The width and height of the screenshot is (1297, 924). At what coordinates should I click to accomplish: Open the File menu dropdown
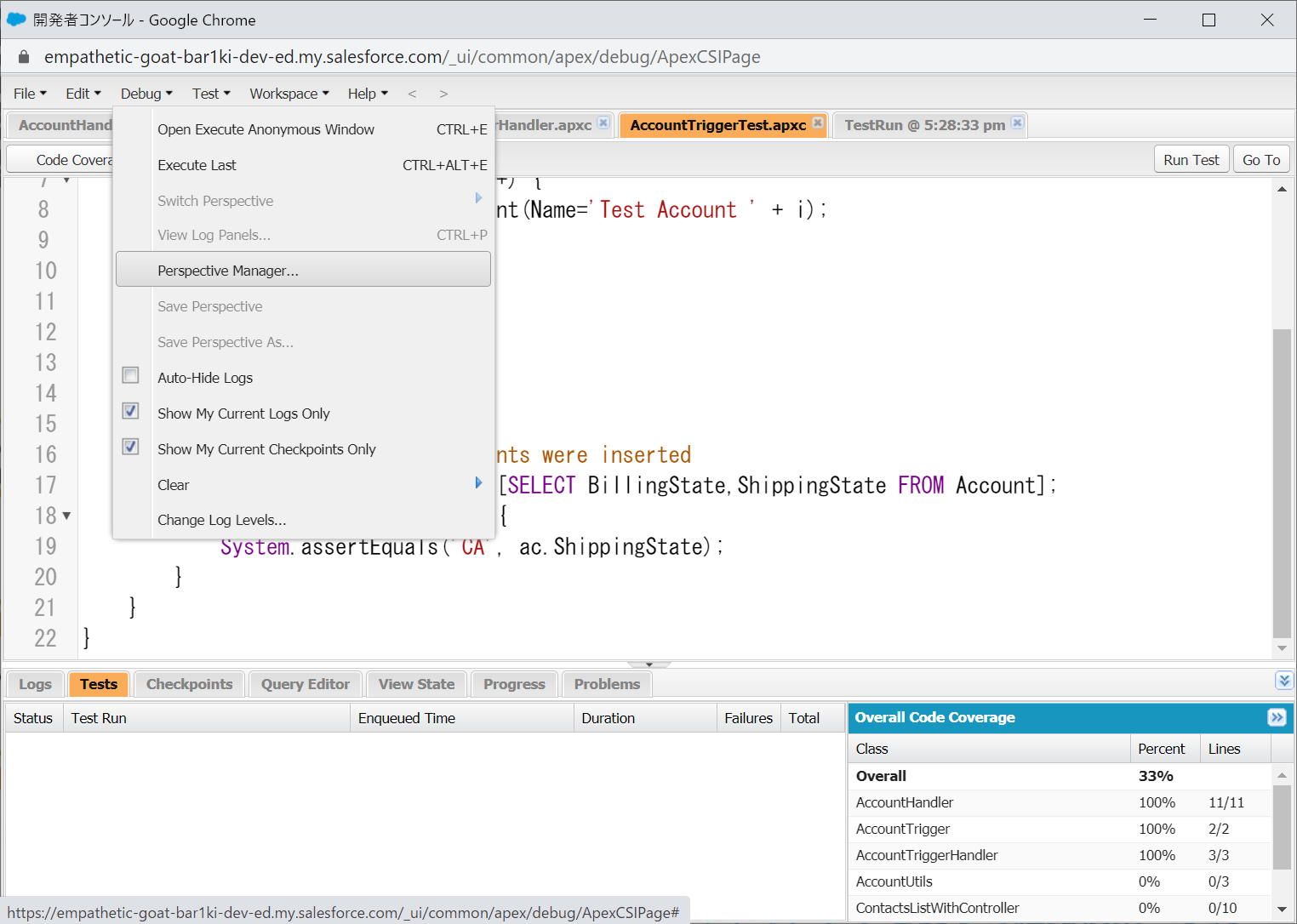(x=30, y=94)
